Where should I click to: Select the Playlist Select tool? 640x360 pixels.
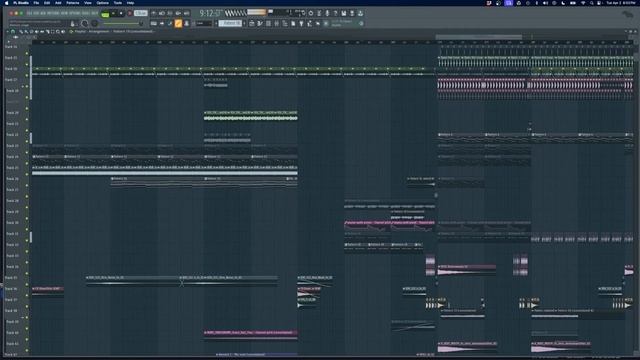[x=53, y=32]
